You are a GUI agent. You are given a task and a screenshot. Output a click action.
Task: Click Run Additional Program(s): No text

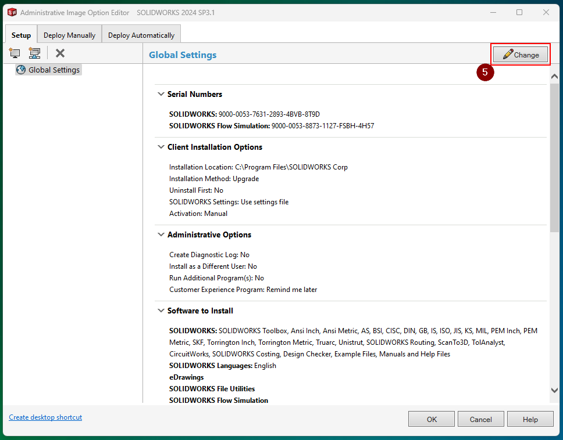[x=217, y=278]
